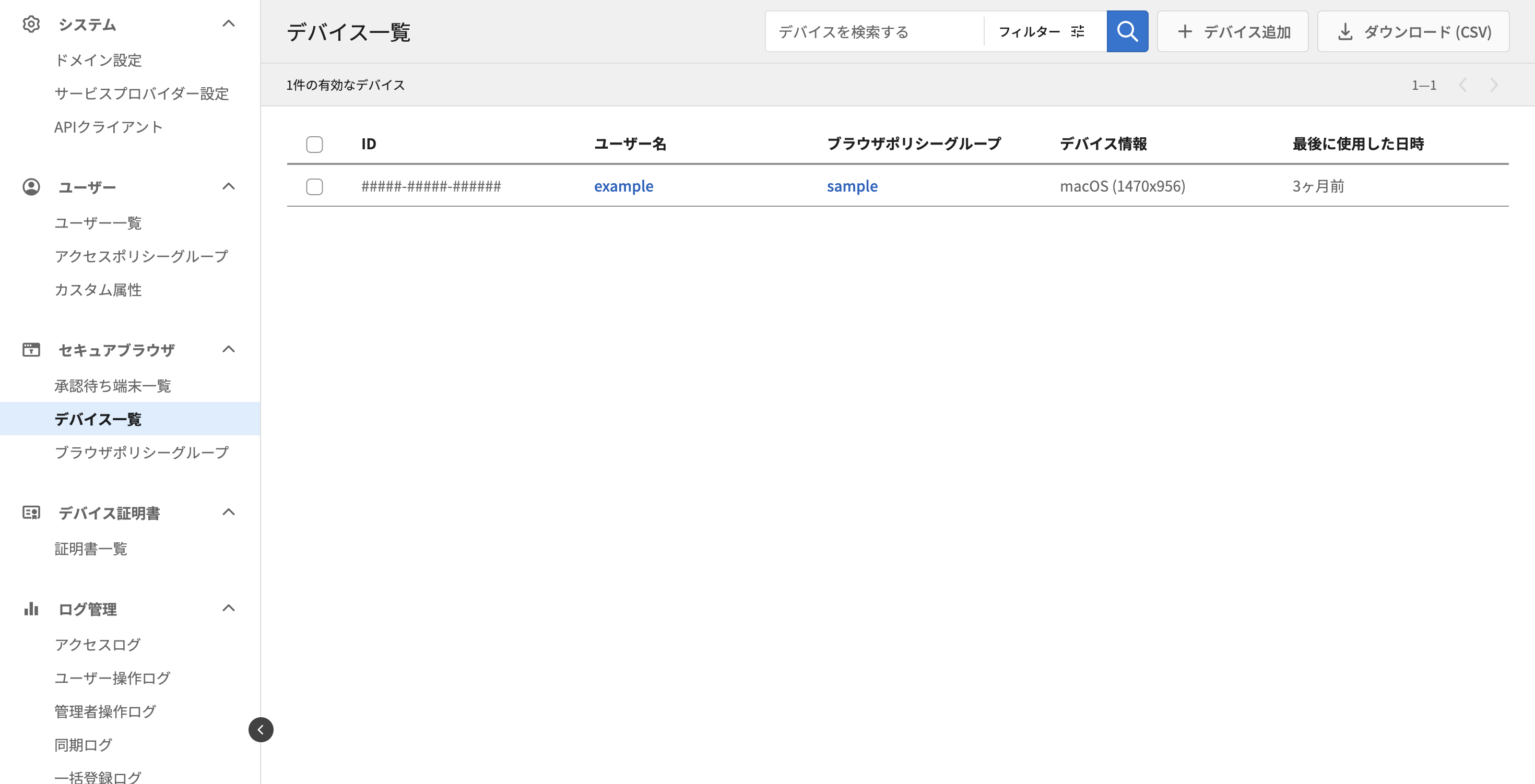Go to the next page of results
This screenshot has height=784, width=1535.
tap(1494, 85)
